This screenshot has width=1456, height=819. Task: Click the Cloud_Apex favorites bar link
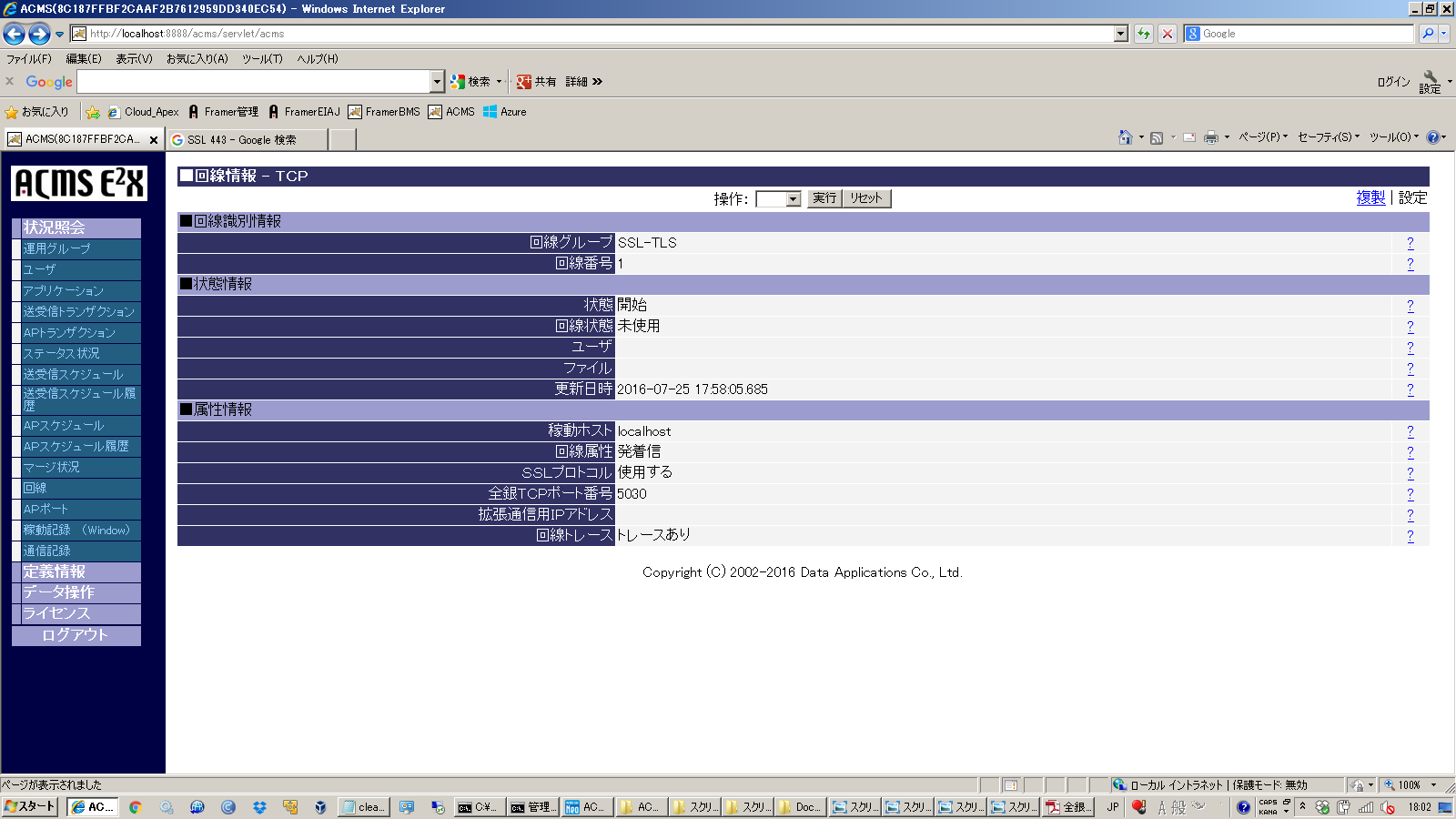143,112
